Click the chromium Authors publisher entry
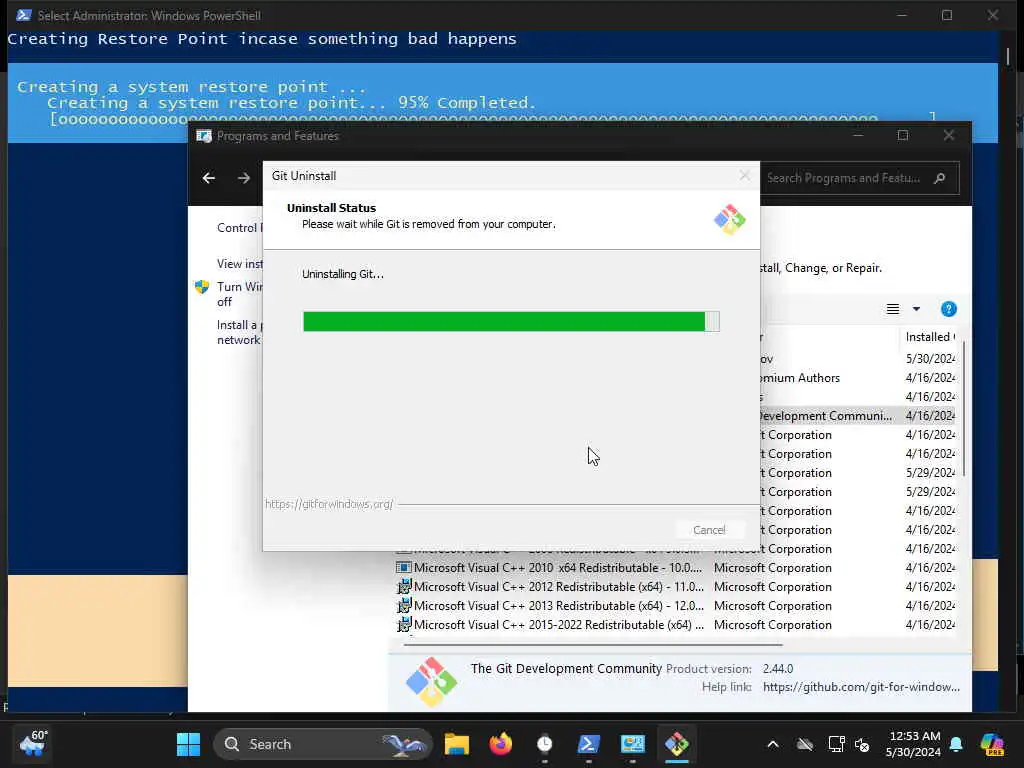Screen dimensions: 1024x768 point(799,378)
